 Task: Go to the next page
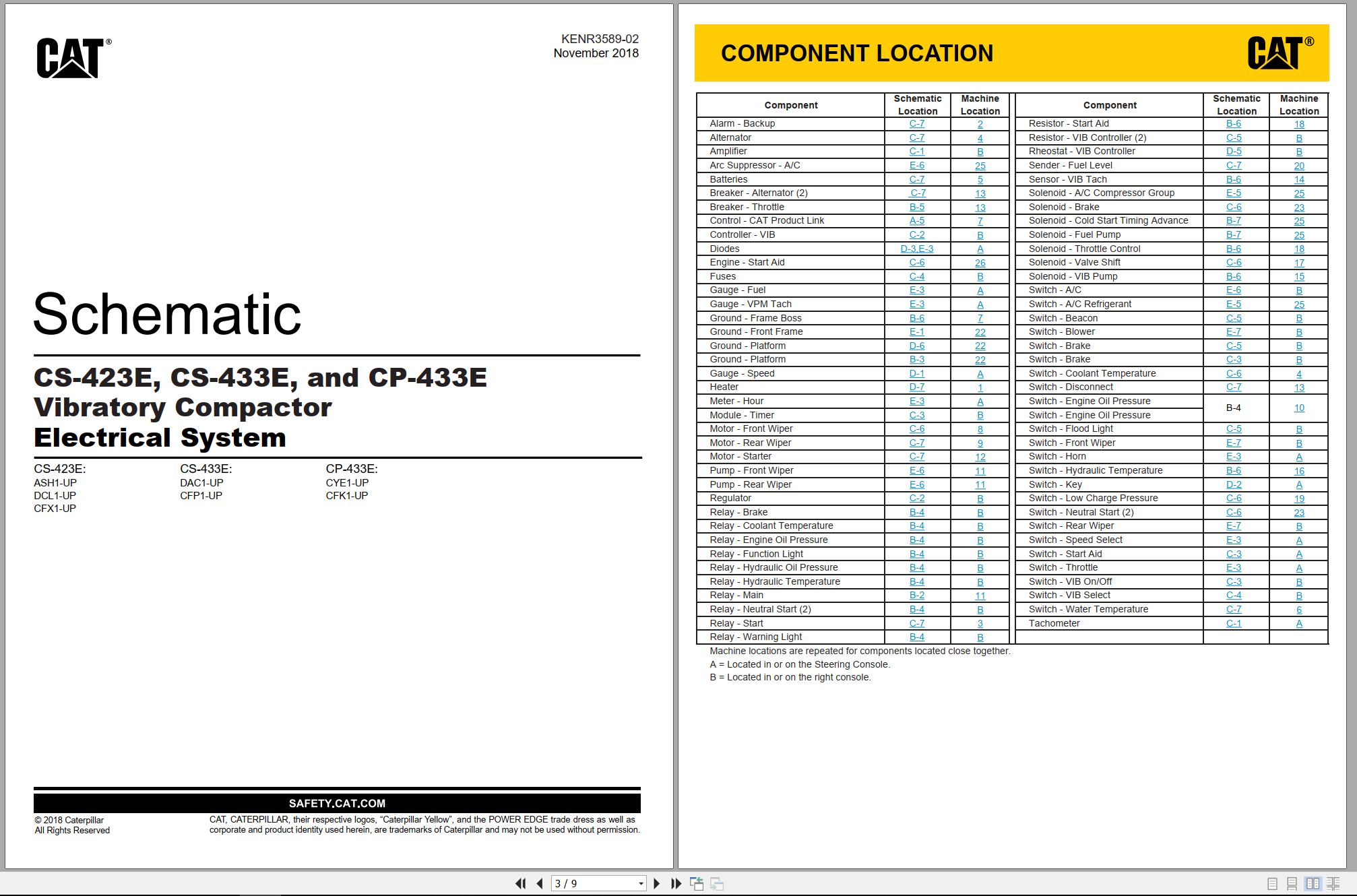657,883
